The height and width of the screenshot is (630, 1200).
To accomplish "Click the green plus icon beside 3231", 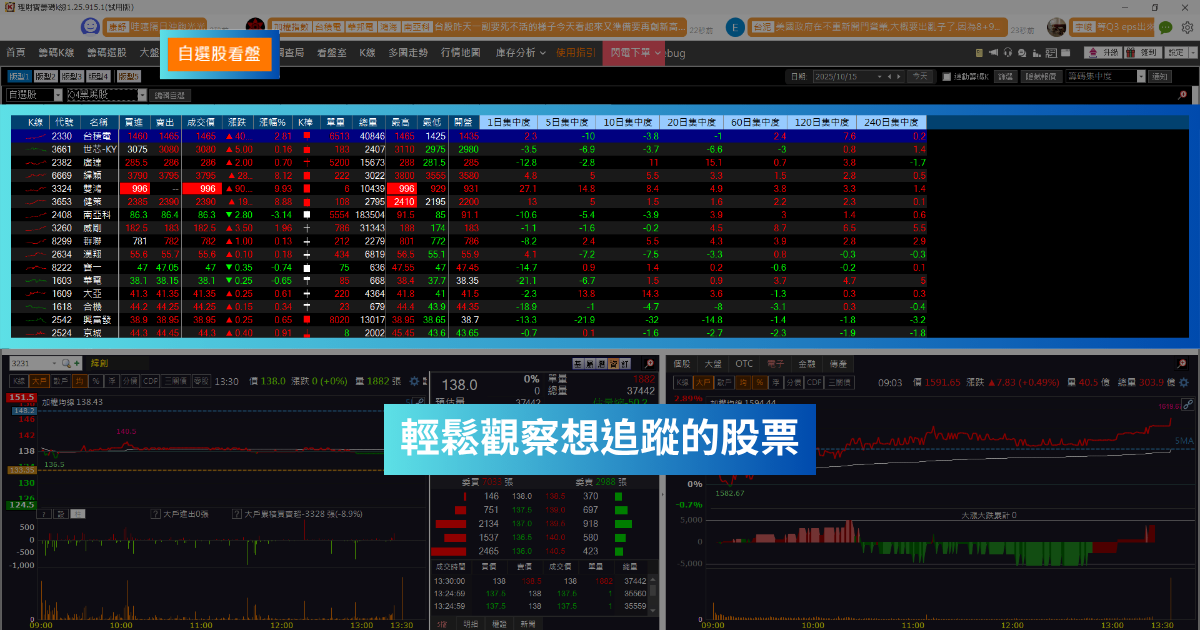I will coord(77,363).
